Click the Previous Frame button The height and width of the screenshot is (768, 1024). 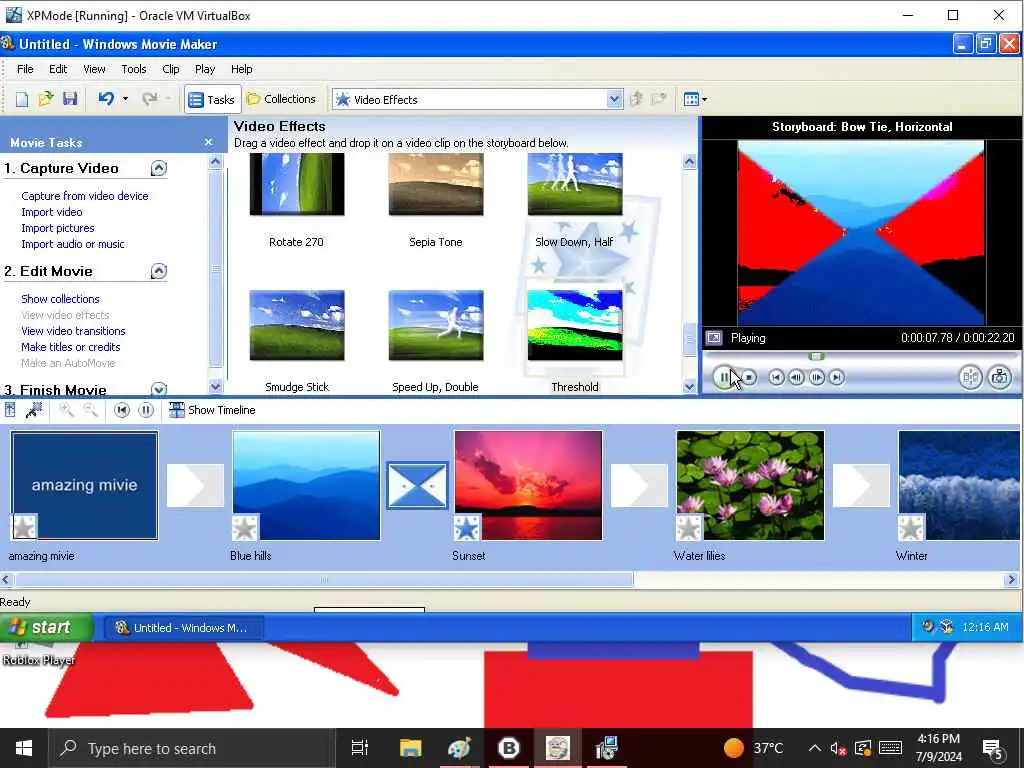pos(796,377)
